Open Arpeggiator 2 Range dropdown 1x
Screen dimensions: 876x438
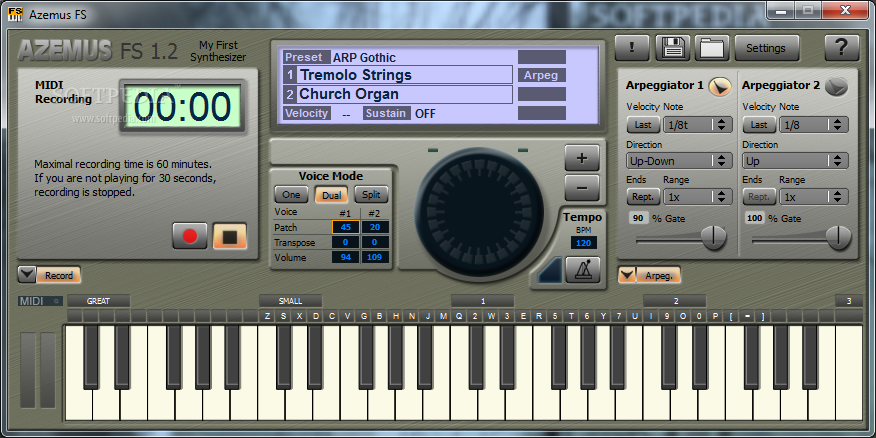click(x=813, y=197)
